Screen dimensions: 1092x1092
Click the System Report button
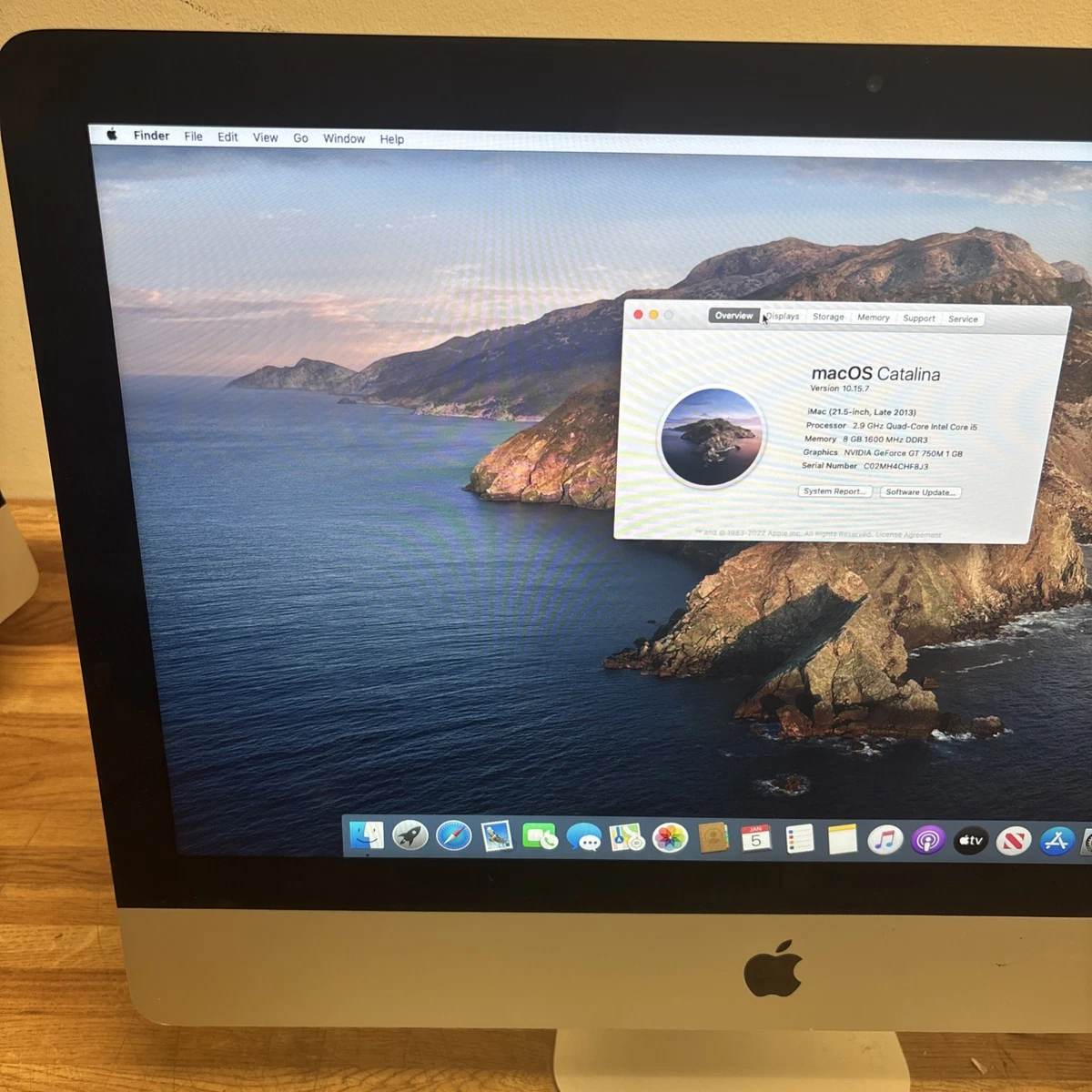834,491
